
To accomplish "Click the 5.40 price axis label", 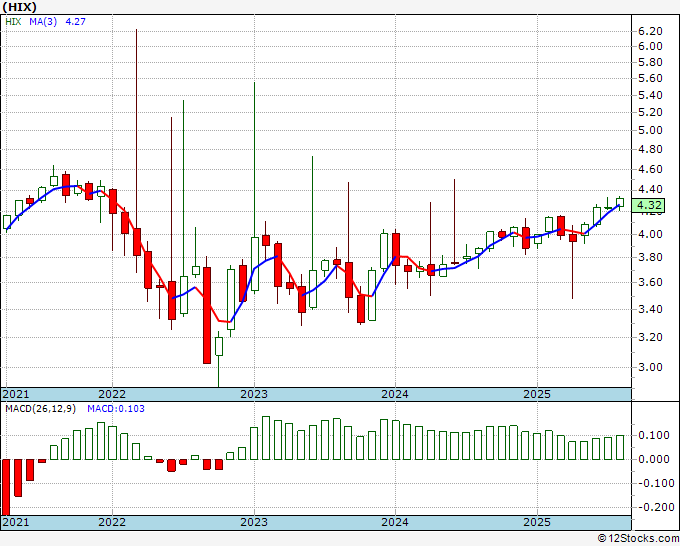I will click(x=650, y=95).
